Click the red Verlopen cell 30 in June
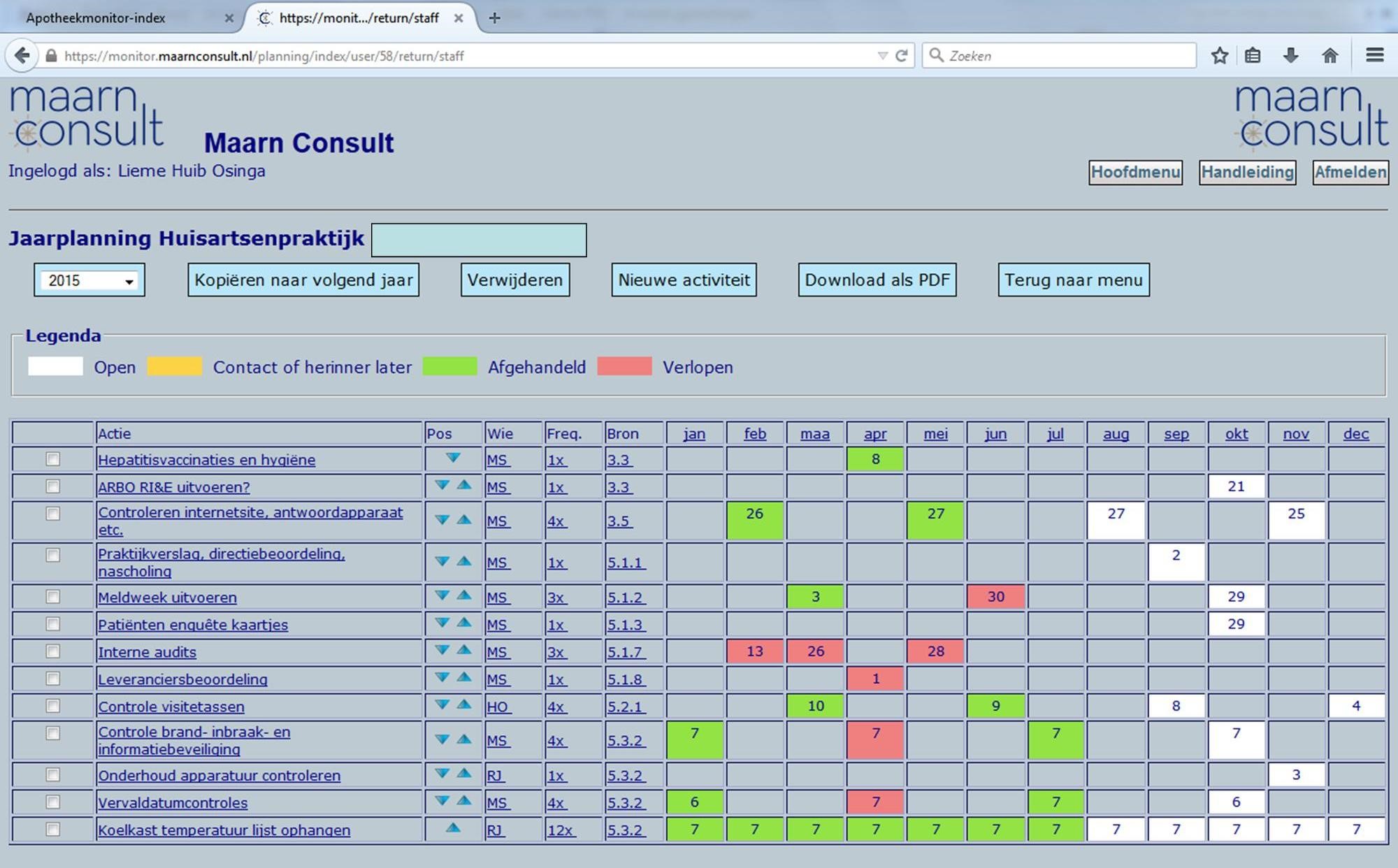Screen dimensions: 1398x868 pyautogui.click(x=995, y=597)
